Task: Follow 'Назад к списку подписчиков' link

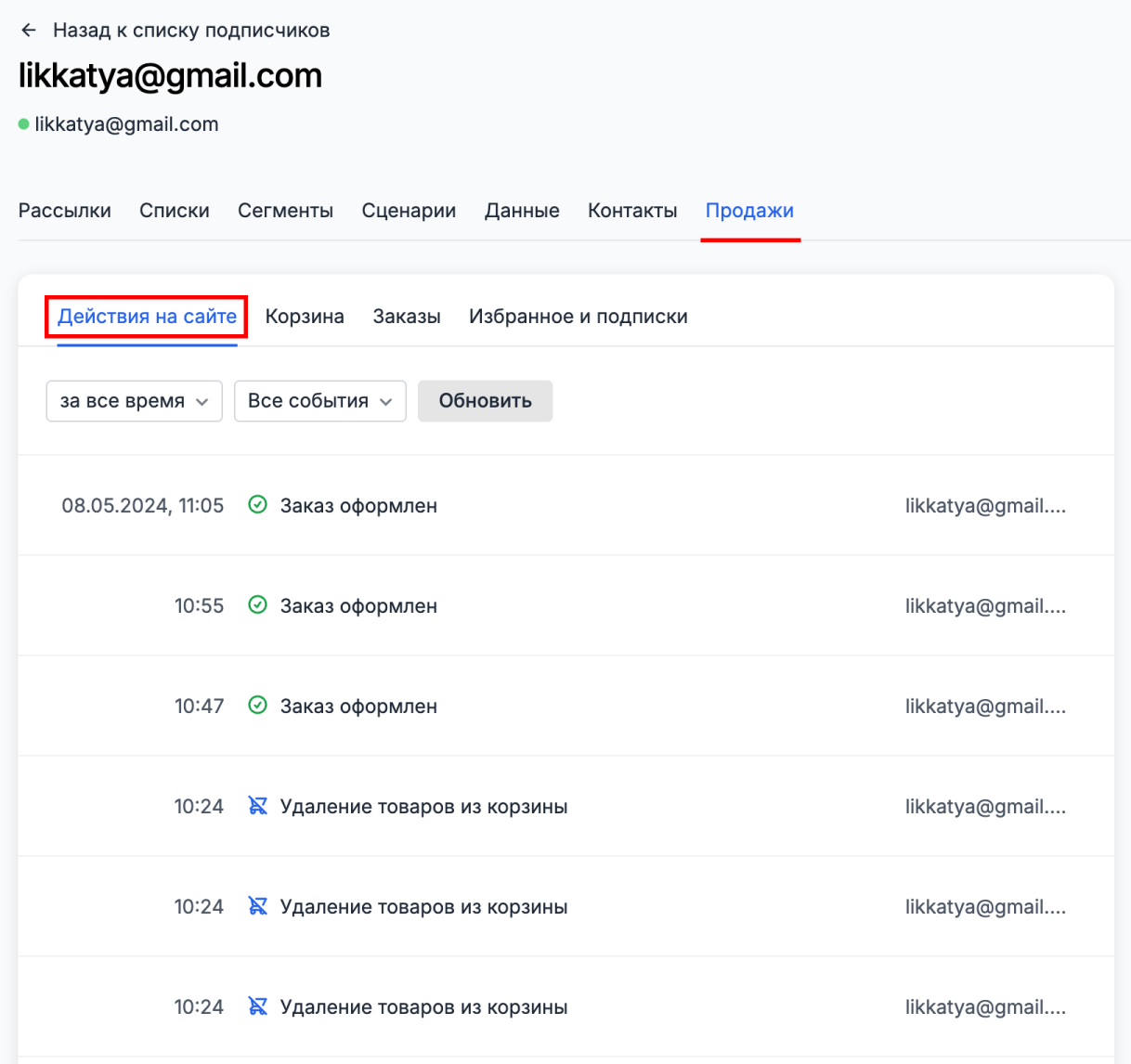Action: coord(190,31)
